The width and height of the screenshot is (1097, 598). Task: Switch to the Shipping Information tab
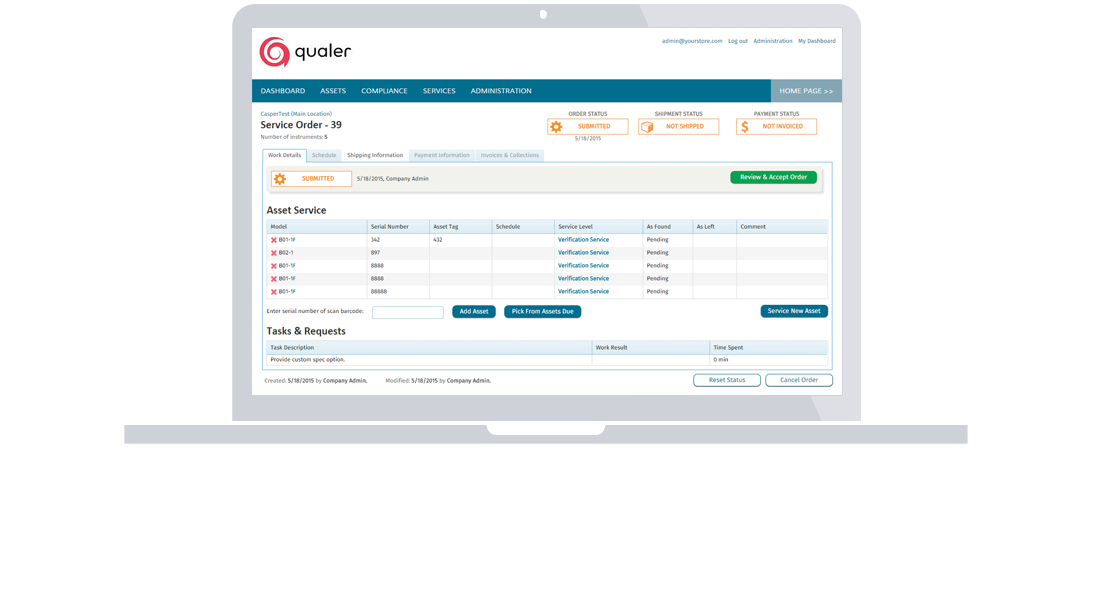click(x=375, y=155)
